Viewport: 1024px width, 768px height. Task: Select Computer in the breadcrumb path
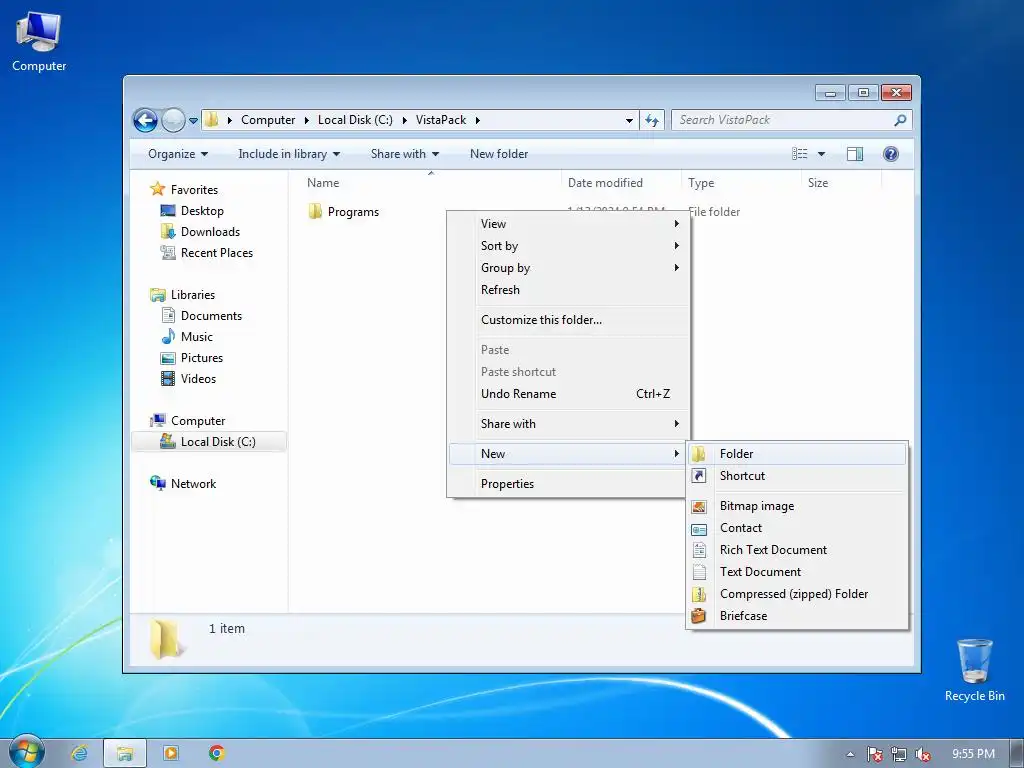[268, 120]
